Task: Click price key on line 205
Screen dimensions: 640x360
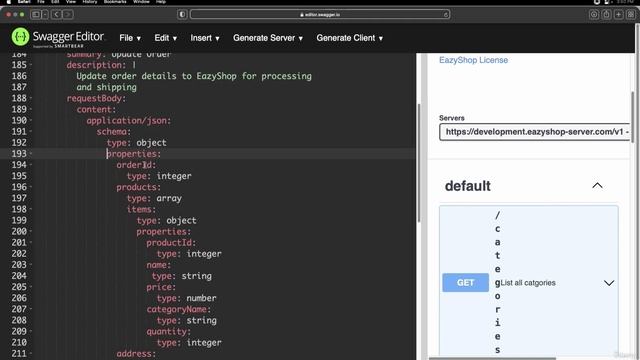Action: 161,287
